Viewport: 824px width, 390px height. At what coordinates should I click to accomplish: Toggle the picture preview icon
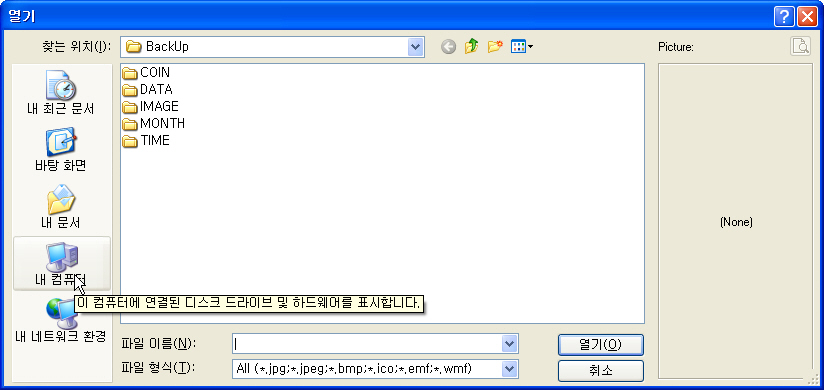[x=800, y=46]
